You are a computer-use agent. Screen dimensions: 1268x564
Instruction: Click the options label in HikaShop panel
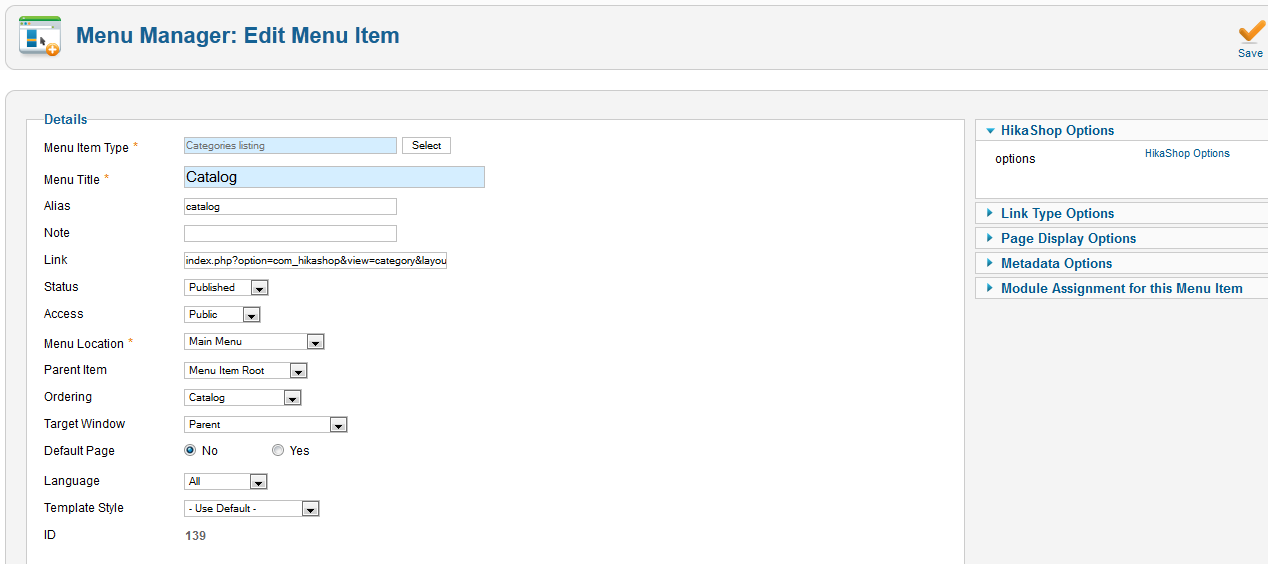[1015, 159]
